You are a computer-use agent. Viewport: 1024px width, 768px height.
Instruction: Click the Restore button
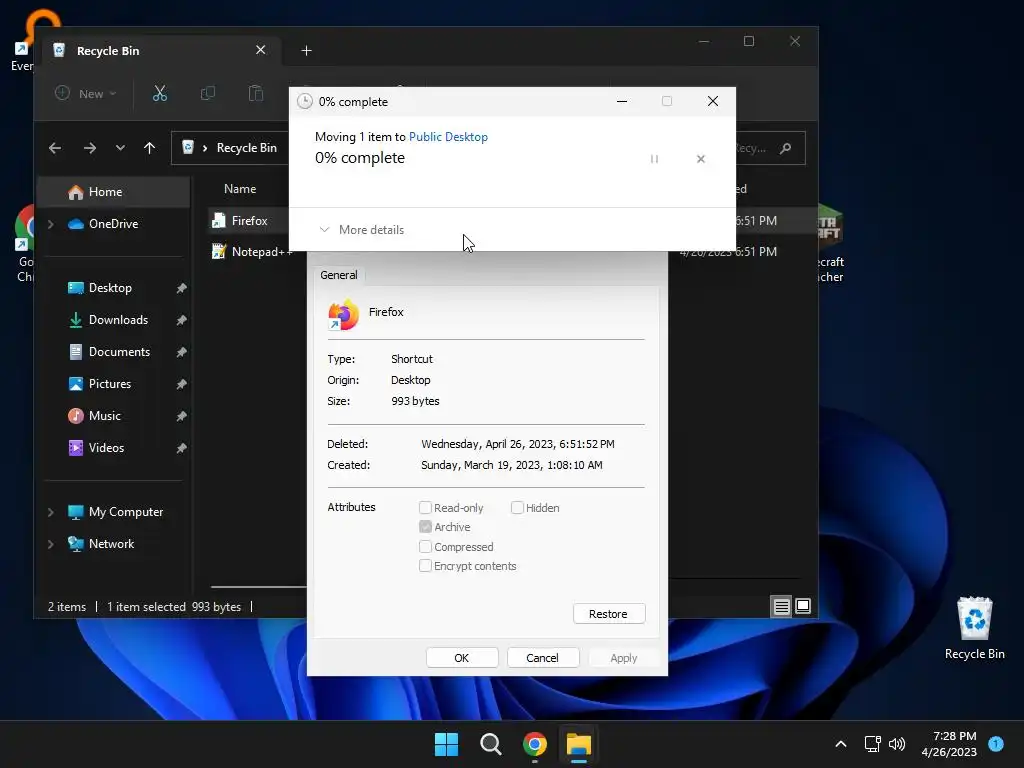[x=609, y=614]
